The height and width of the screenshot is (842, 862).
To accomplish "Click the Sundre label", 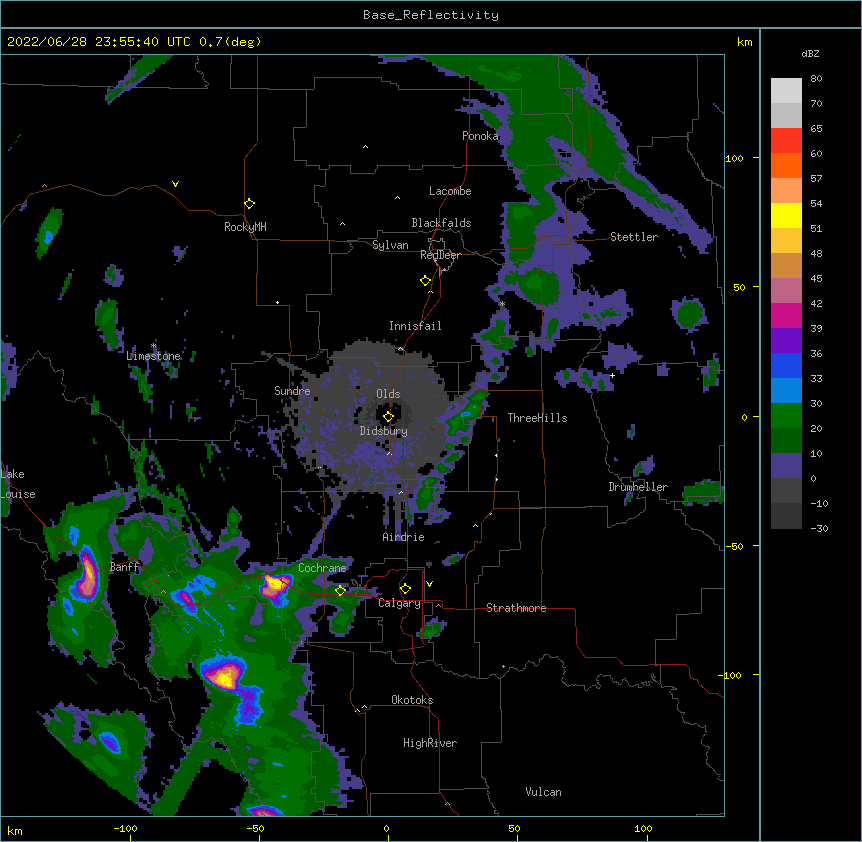I will click(x=292, y=391).
